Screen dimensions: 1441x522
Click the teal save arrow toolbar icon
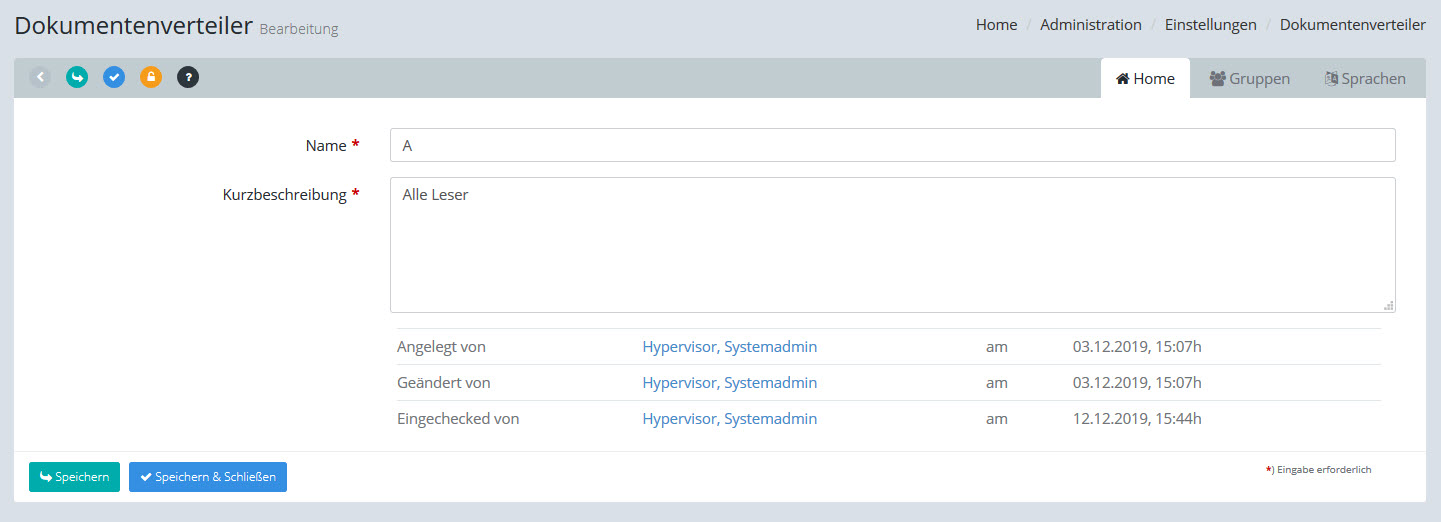77,77
